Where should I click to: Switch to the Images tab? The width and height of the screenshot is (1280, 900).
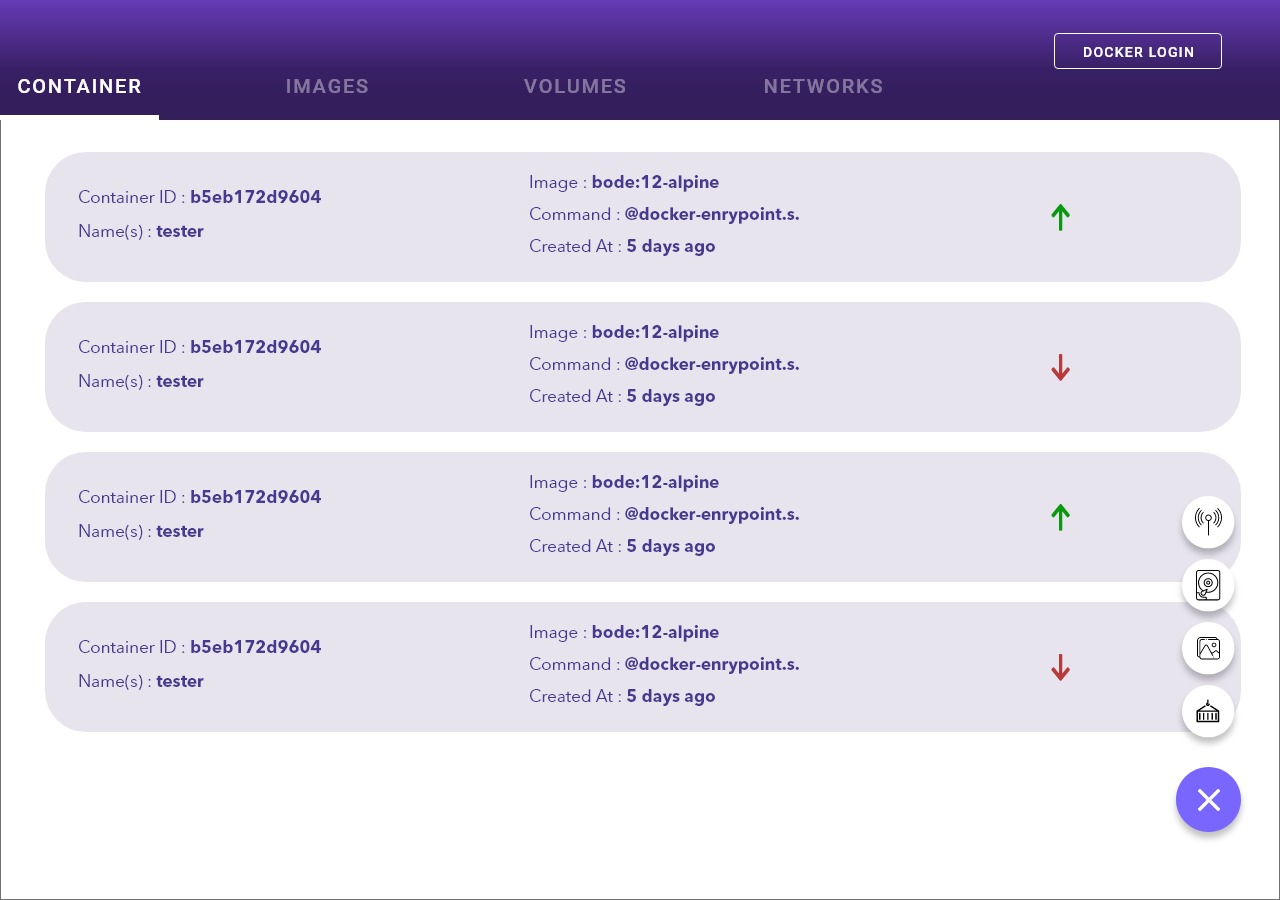(327, 87)
